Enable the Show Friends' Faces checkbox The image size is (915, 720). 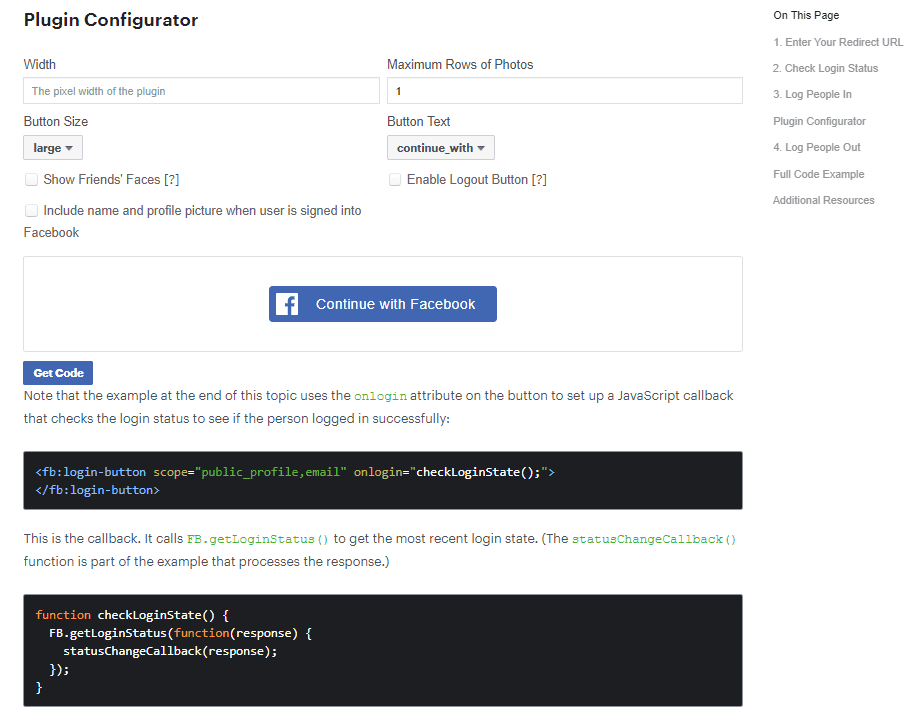coord(30,181)
